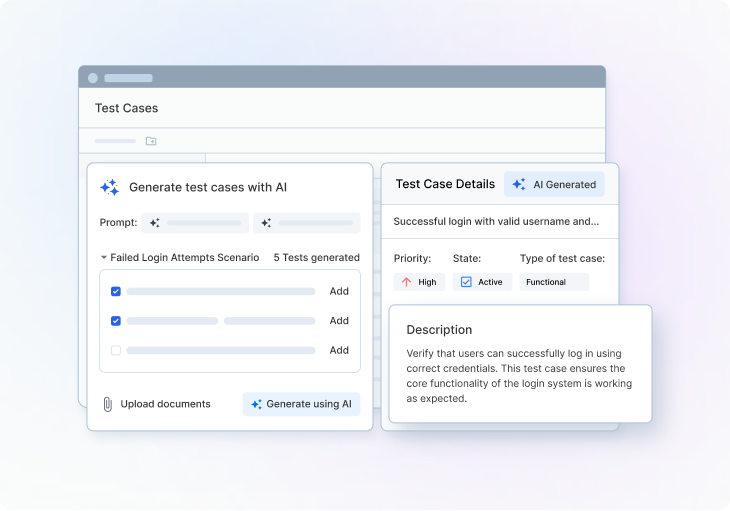Uncheck the second generated test case checkbox
The width and height of the screenshot is (730, 511).
(116, 321)
